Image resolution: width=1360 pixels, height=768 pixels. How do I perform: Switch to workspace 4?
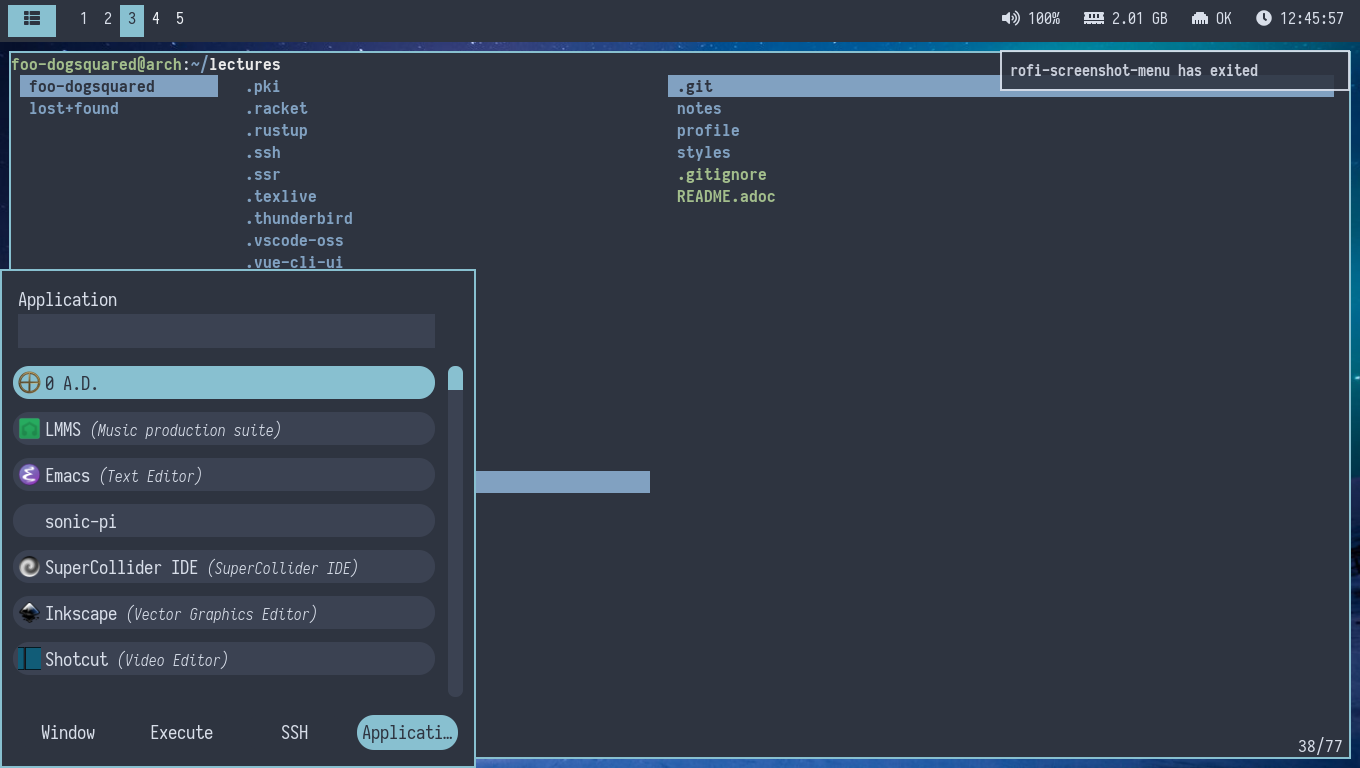coord(156,18)
